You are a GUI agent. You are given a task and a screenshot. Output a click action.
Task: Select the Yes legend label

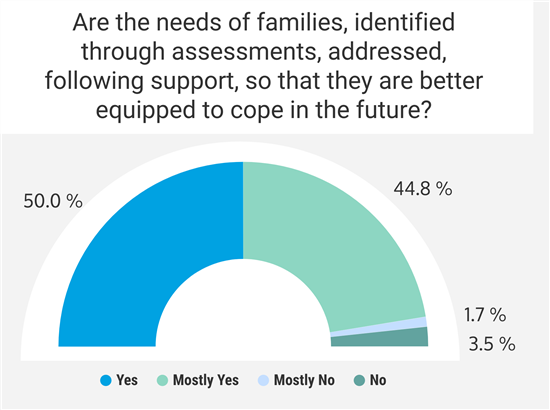[x=127, y=380]
